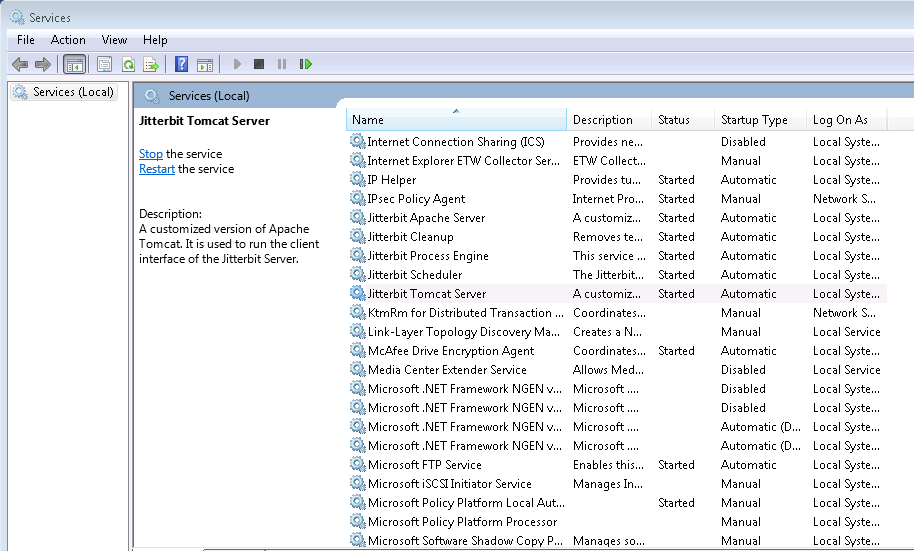Image resolution: width=914 pixels, height=551 pixels.
Task: Click the Restart service link
Action: pos(157,169)
